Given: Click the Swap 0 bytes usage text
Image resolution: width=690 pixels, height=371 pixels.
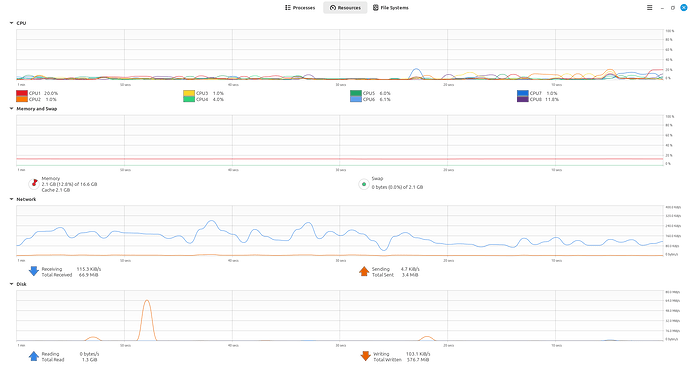Looking at the screenshot, I should pyautogui.click(x=397, y=187).
